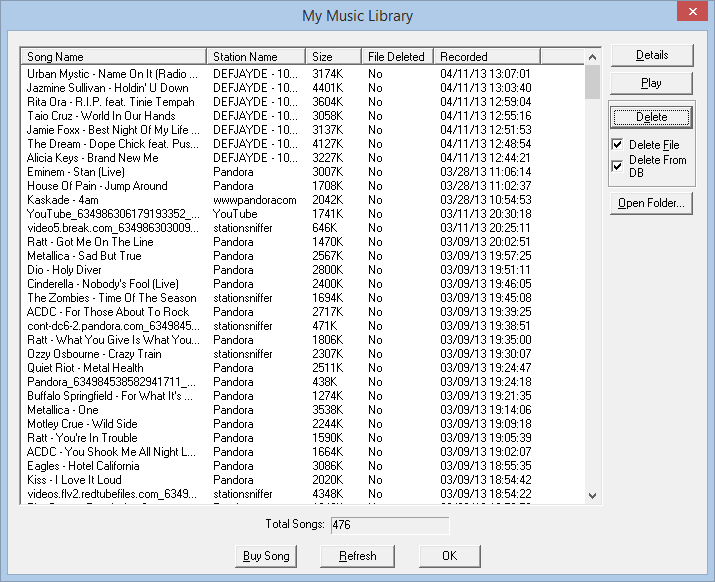Play the selected song

coord(651,83)
